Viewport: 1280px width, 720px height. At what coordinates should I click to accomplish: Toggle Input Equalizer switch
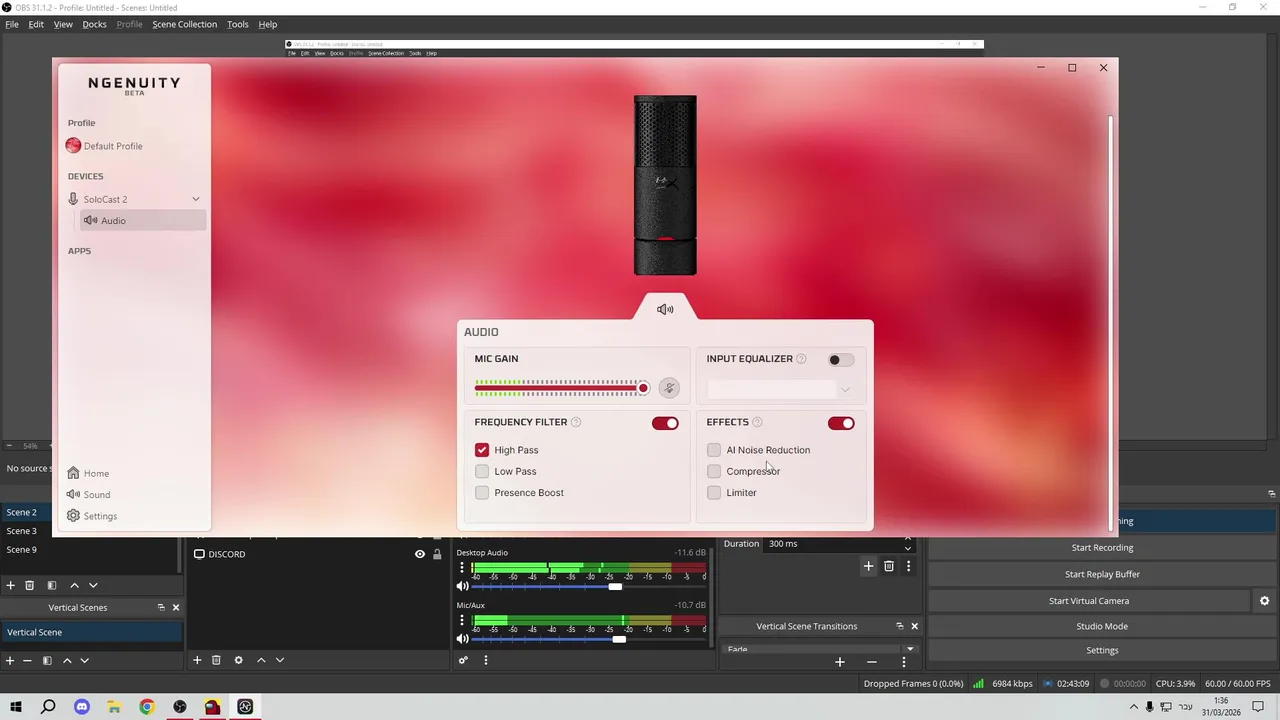[841, 360]
